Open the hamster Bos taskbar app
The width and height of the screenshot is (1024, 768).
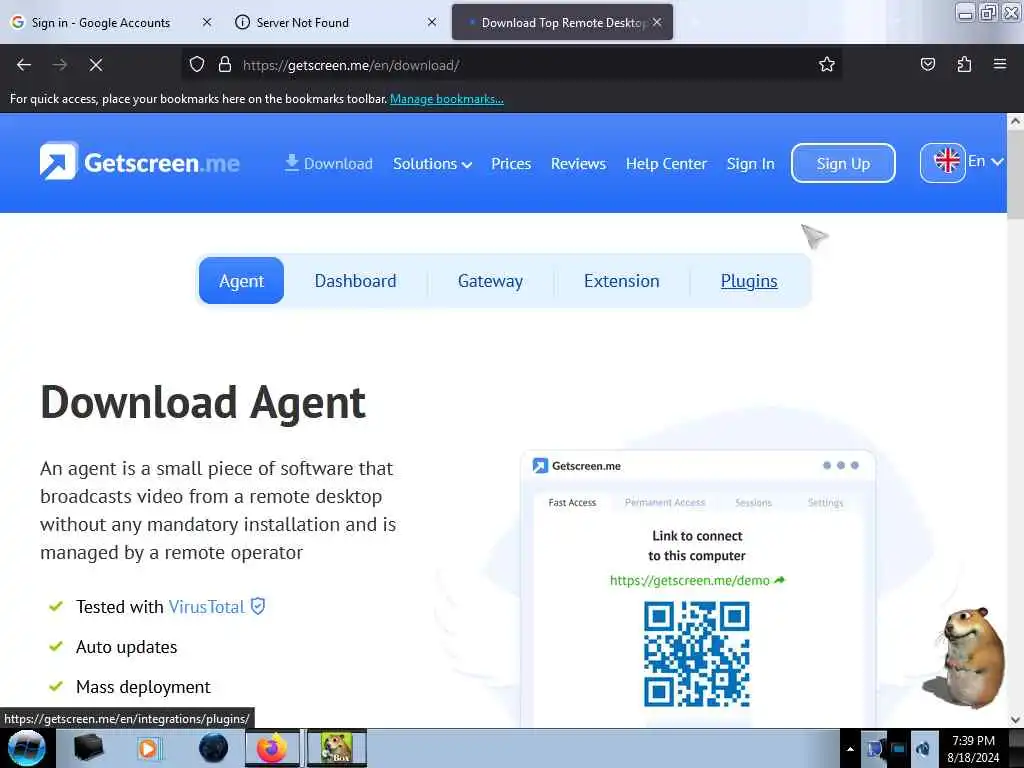pyautogui.click(x=336, y=748)
